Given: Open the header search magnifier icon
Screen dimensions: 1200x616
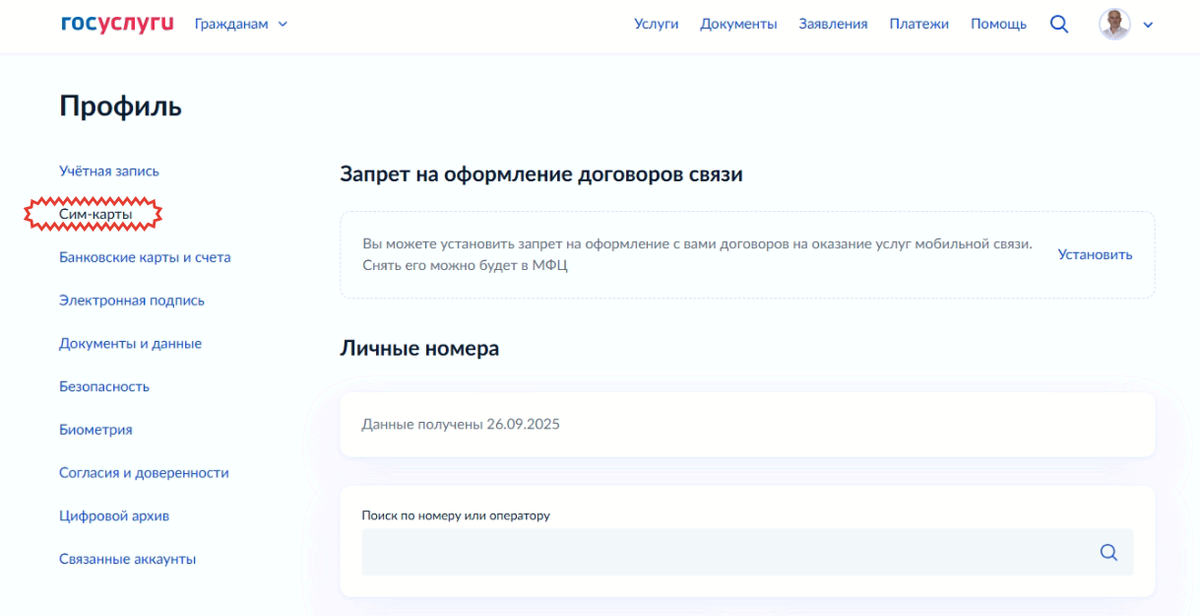Looking at the screenshot, I should pyautogui.click(x=1059, y=23).
